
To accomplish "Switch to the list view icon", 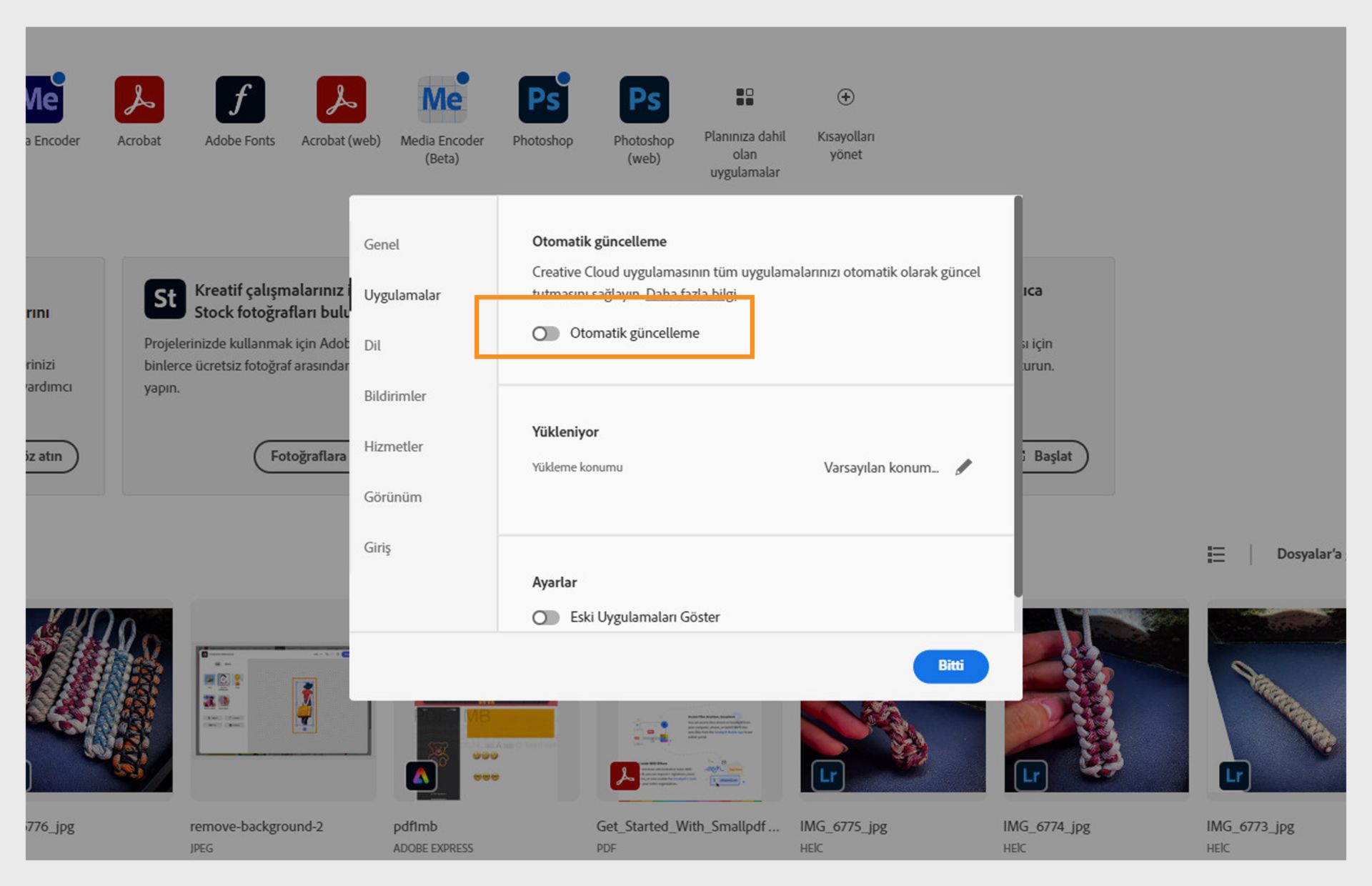I will pyautogui.click(x=1216, y=554).
